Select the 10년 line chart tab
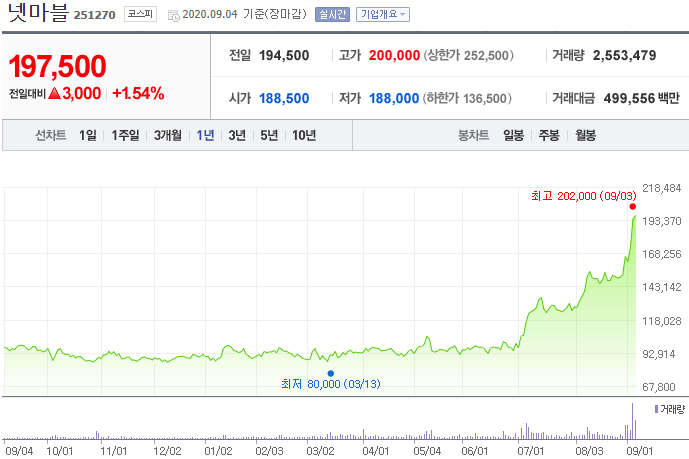Screen dimensions: 689x459 click(x=304, y=135)
